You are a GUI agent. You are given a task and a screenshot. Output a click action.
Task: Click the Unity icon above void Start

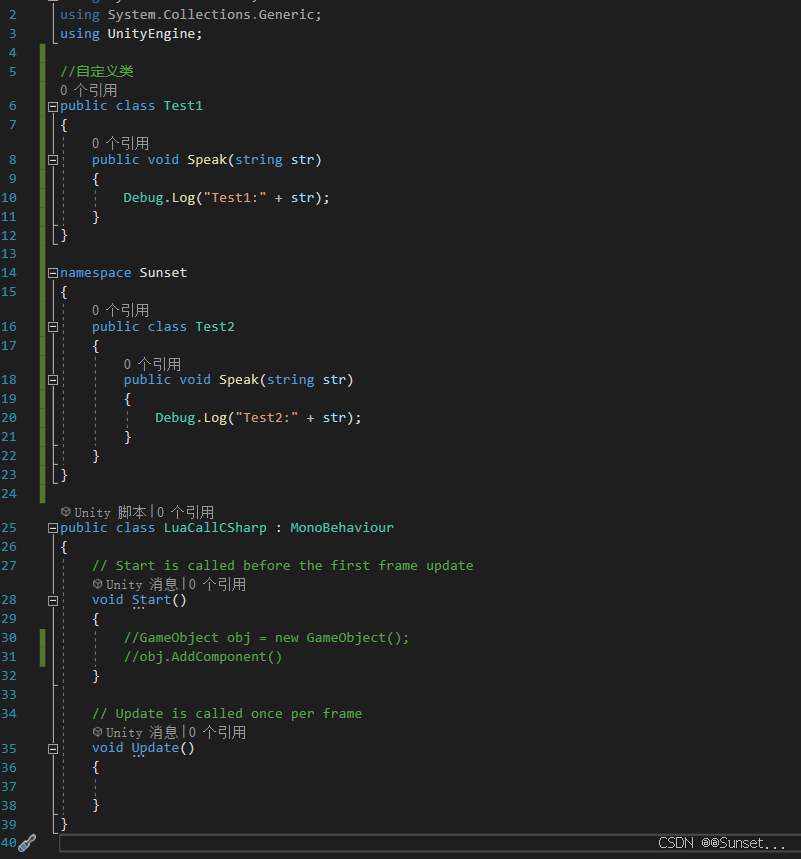tap(98, 584)
